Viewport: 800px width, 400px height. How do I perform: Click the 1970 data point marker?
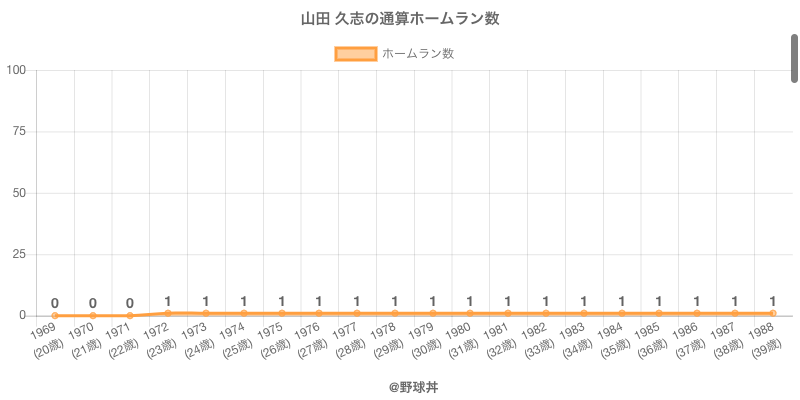[93, 316]
